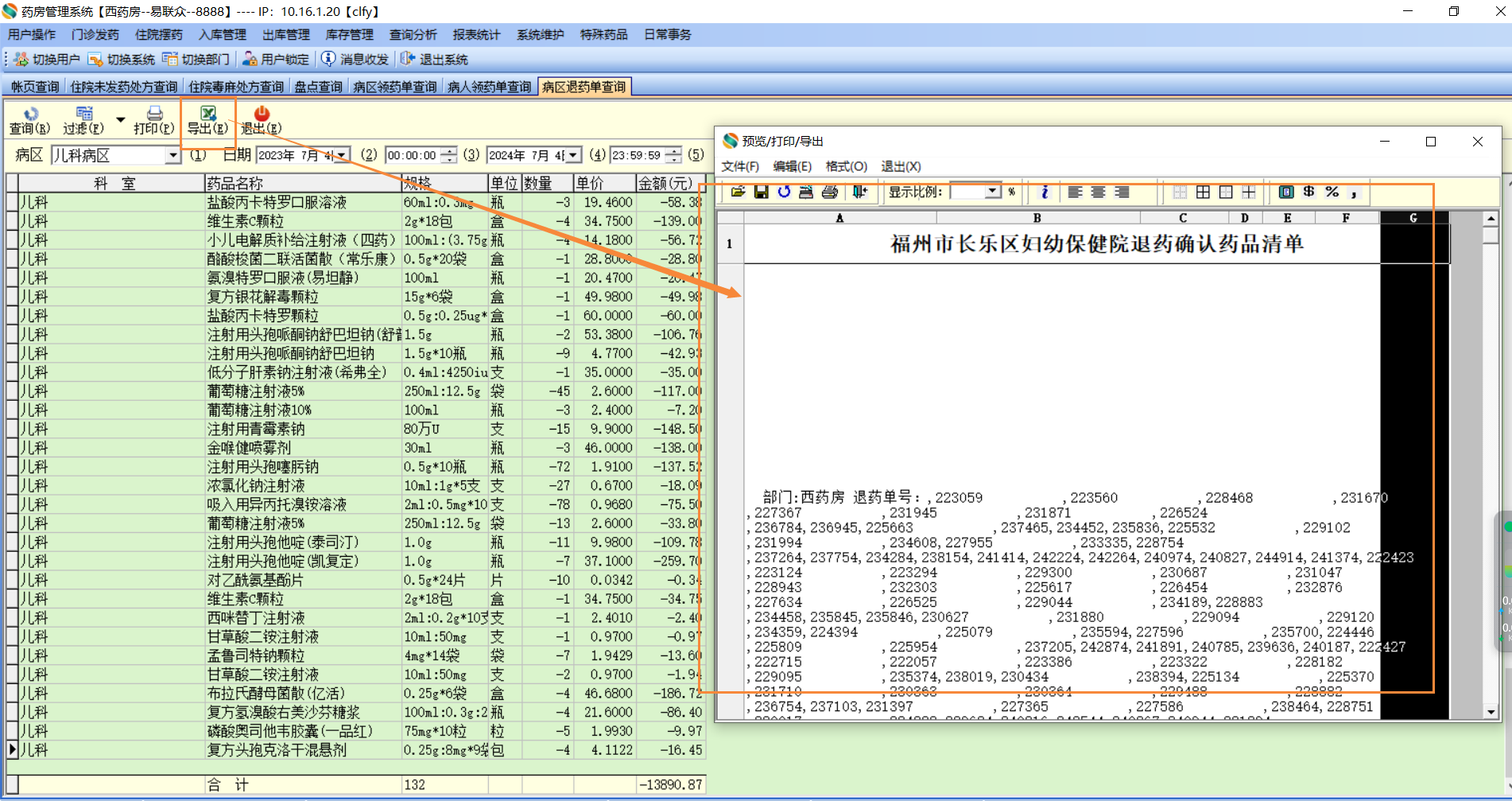Open the 显示比例 zoom dropdown
The width and height of the screenshot is (1512, 801).
pyautogui.click(x=992, y=192)
